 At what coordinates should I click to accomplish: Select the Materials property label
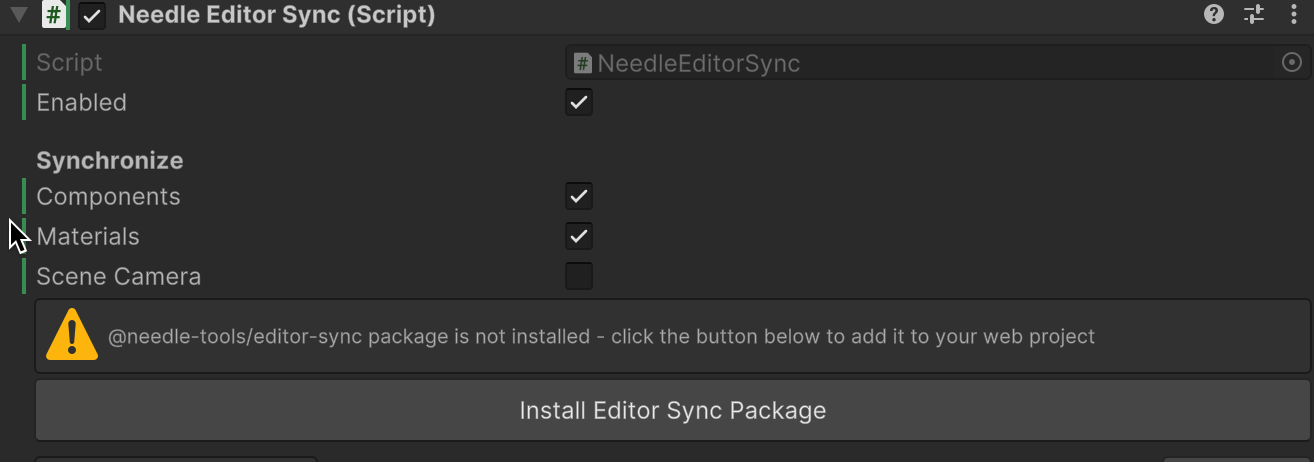point(88,237)
